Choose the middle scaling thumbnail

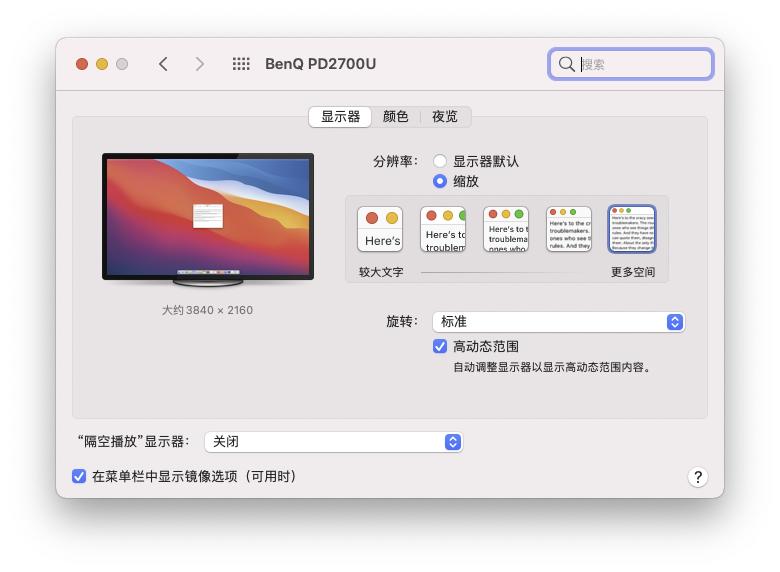[x=506, y=229]
